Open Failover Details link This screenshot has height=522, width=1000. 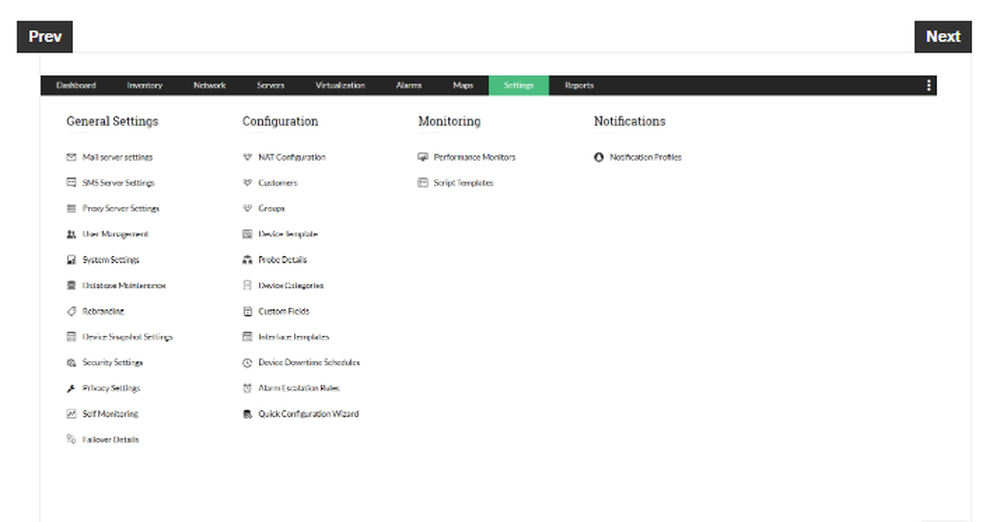[x=110, y=439]
